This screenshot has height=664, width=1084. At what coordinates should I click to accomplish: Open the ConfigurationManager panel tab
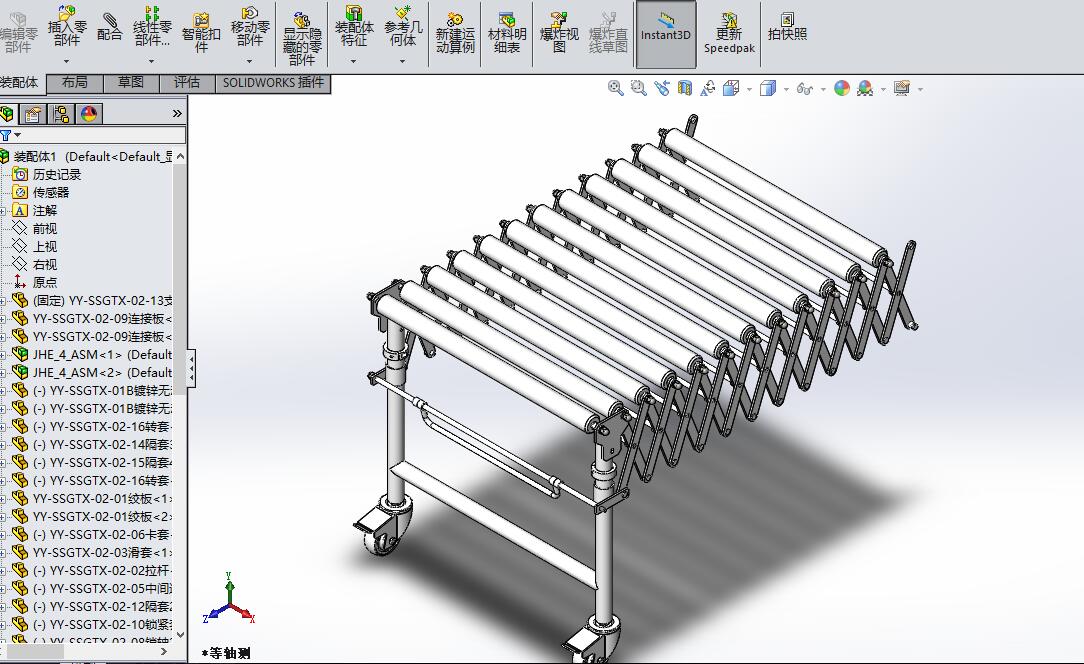[x=61, y=113]
